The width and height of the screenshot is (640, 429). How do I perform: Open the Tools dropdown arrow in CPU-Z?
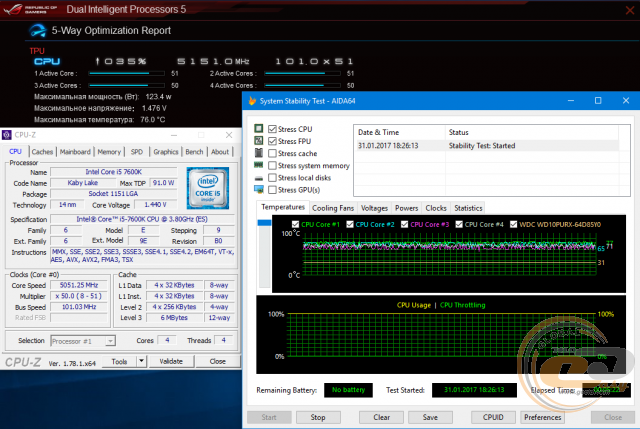[141, 361]
